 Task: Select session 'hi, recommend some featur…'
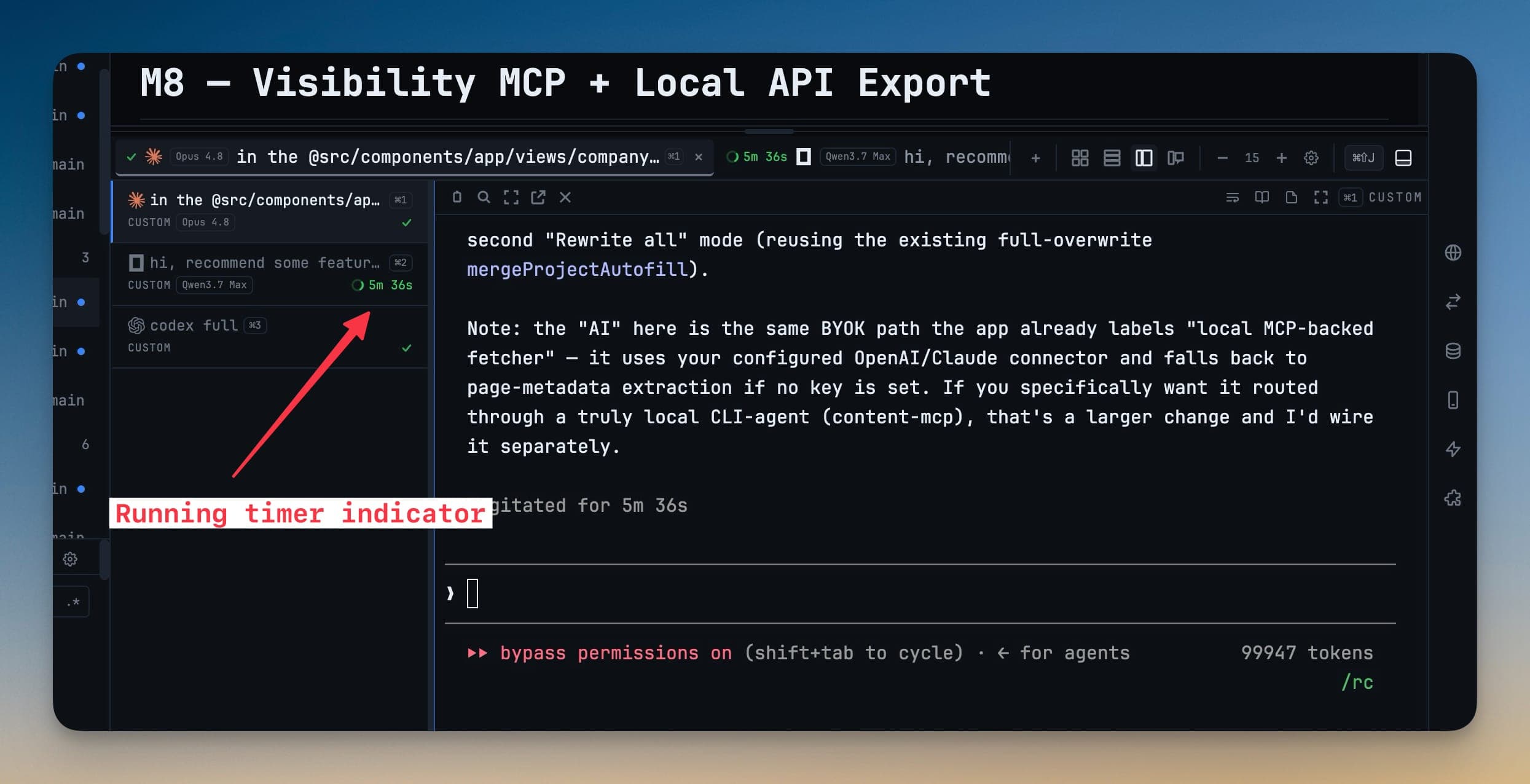[x=269, y=273]
